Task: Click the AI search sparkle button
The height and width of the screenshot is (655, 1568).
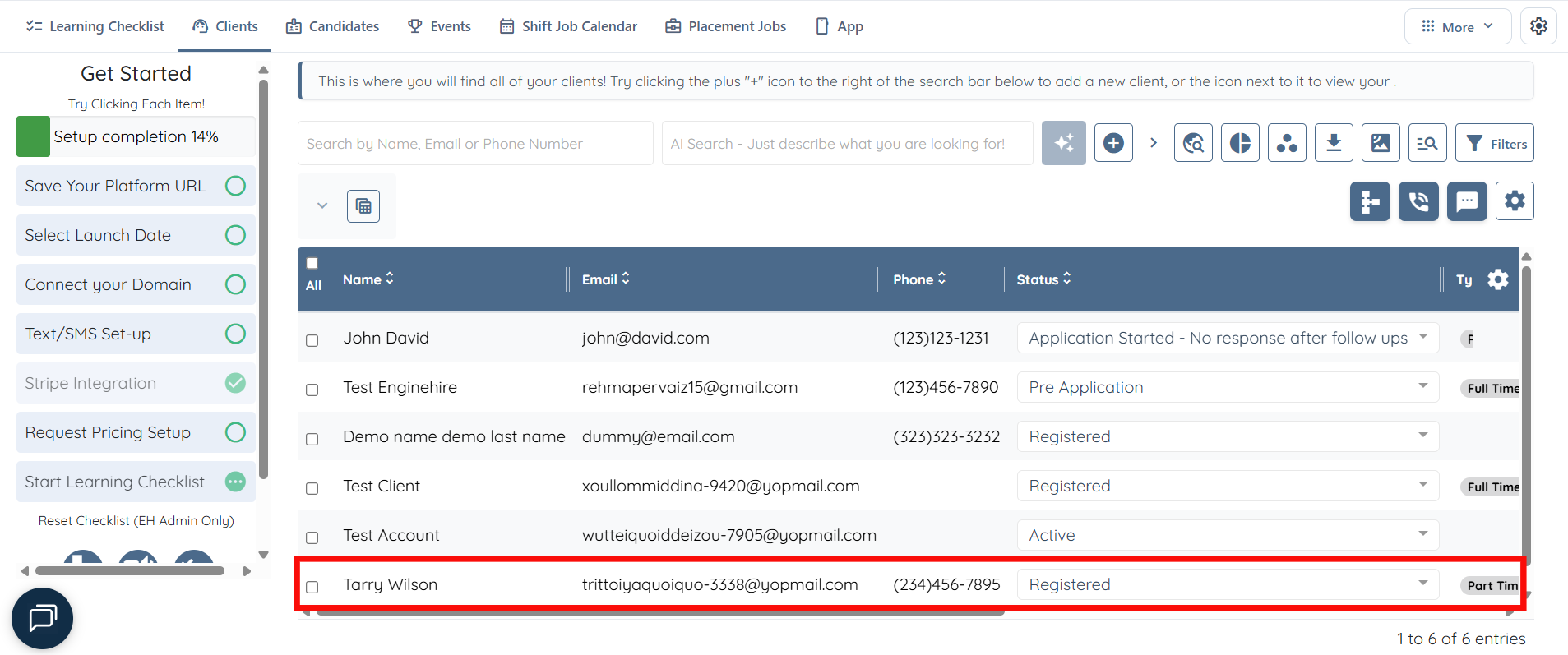Action: 1063,143
